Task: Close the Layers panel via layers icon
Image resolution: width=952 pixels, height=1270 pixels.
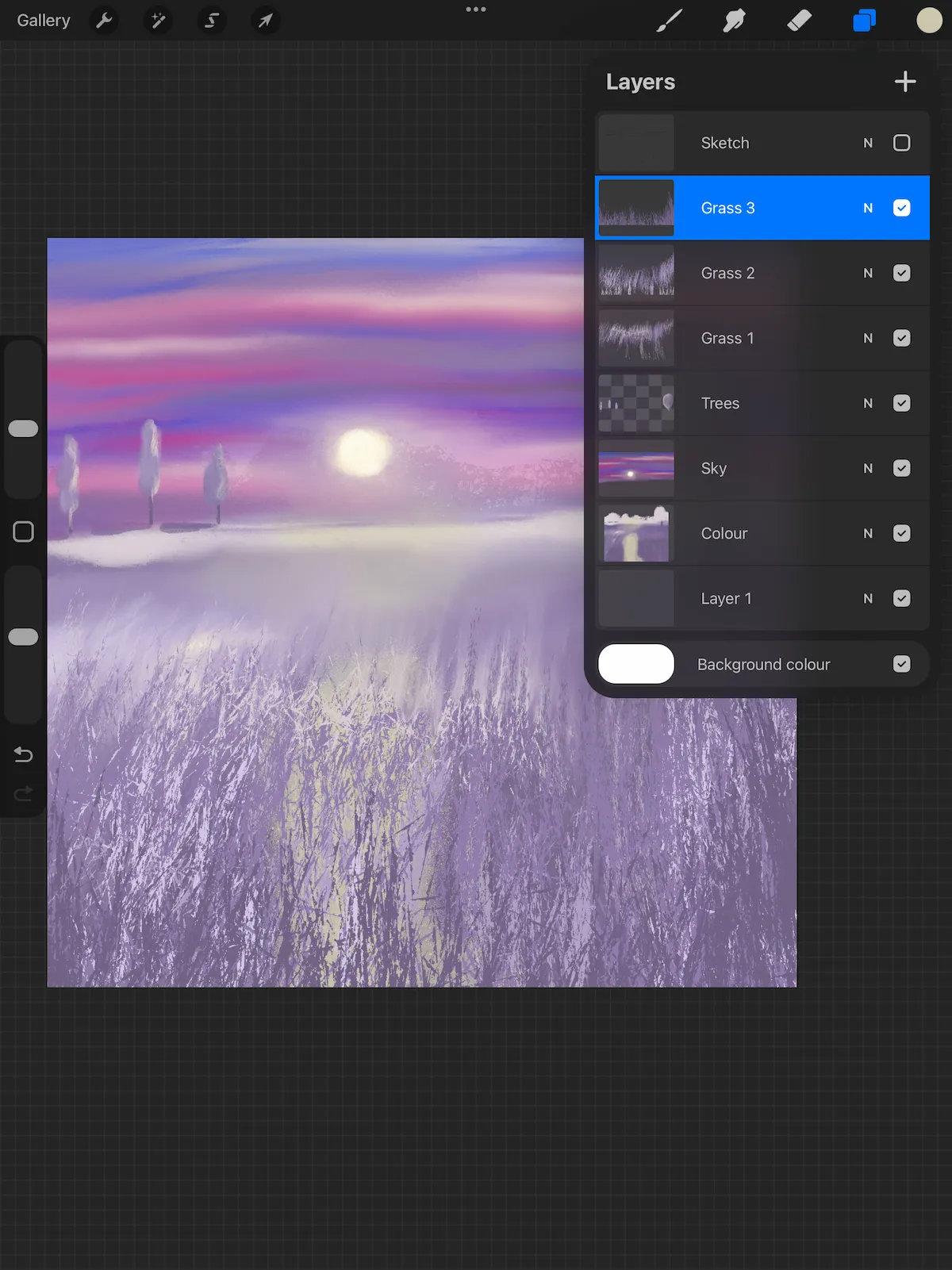Action: (x=864, y=21)
